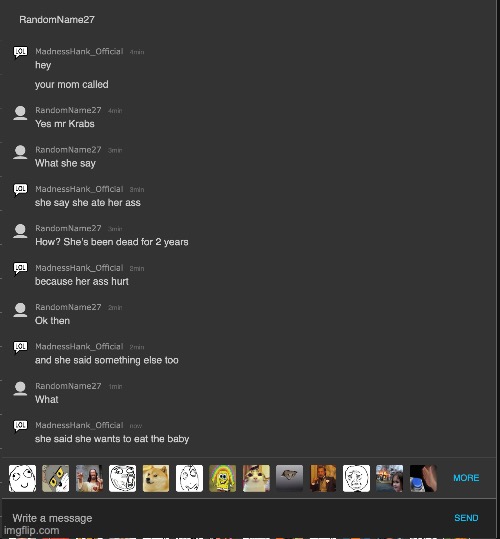The width and height of the screenshot is (500, 539).
Task: Pick the grey shark meme thumbnail
Action: pos(289,478)
